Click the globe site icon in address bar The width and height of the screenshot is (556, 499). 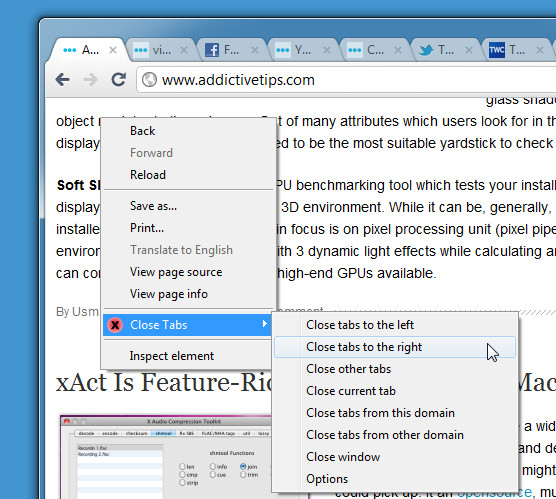(x=149, y=79)
